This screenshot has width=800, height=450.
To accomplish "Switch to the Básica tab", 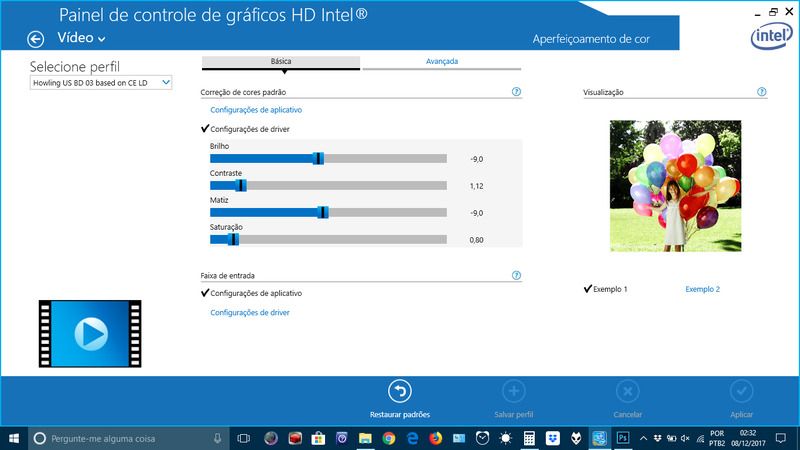I will [281, 62].
